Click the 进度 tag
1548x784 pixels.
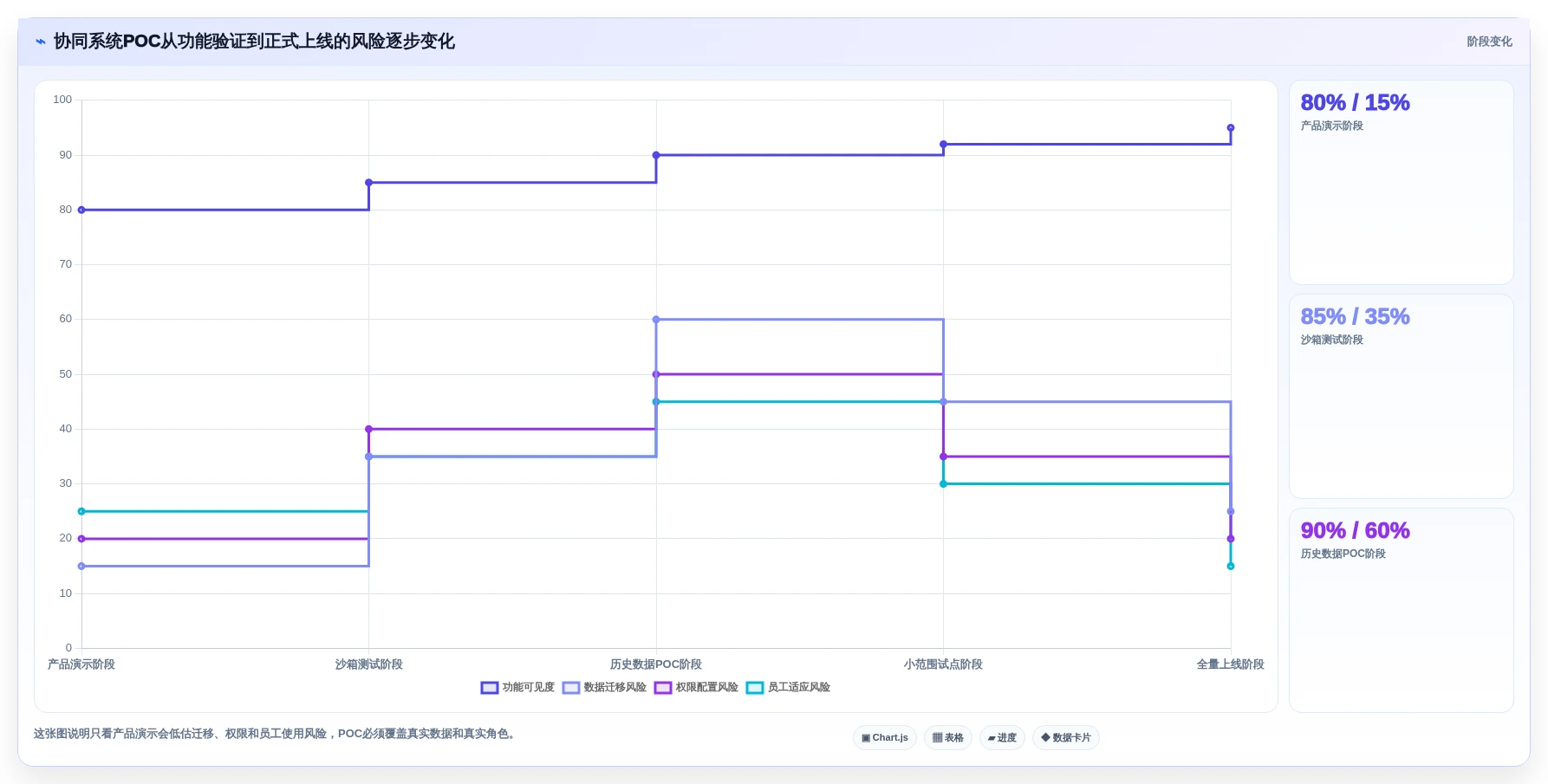1002,738
